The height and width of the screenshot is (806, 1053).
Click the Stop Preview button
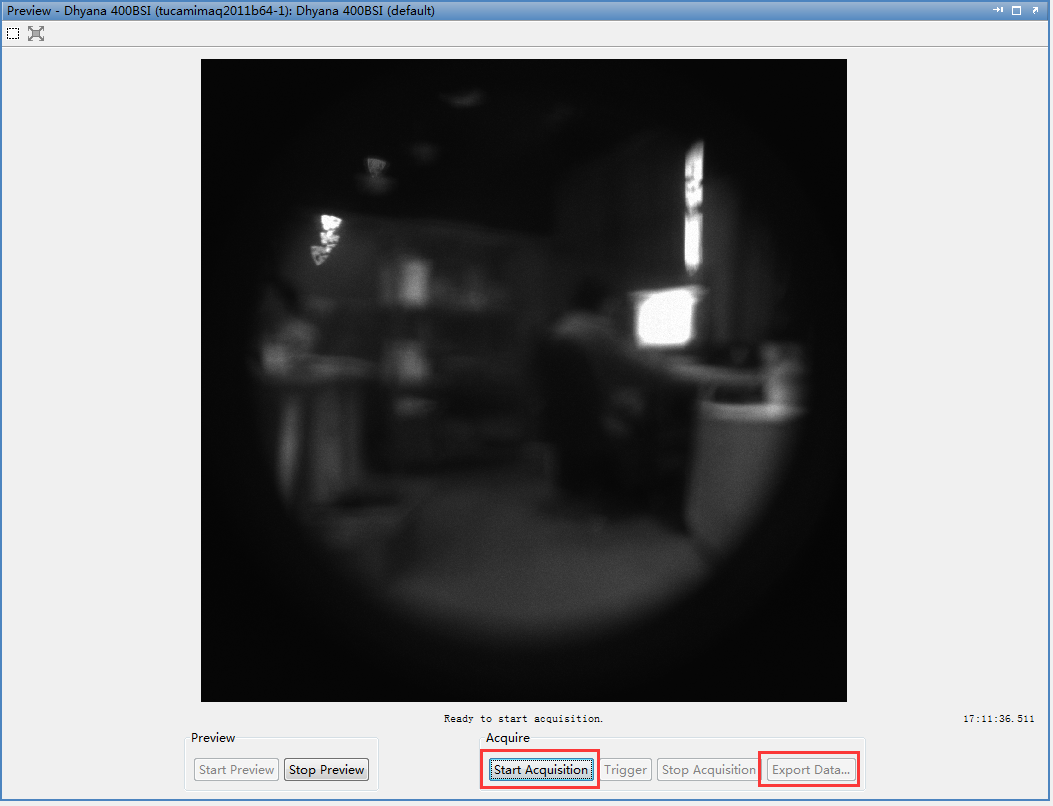pyautogui.click(x=326, y=770)
